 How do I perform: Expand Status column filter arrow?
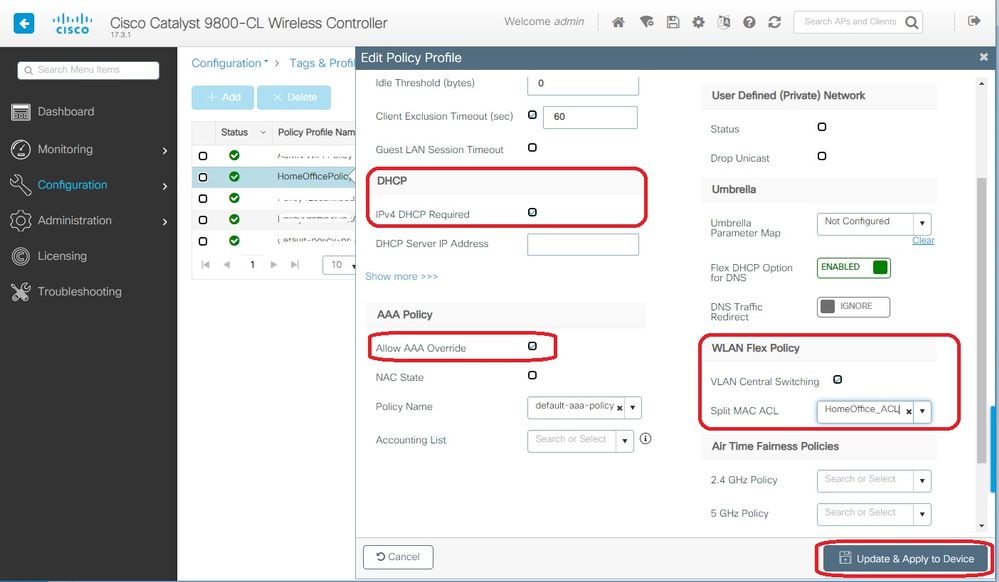tap(262, 133)
